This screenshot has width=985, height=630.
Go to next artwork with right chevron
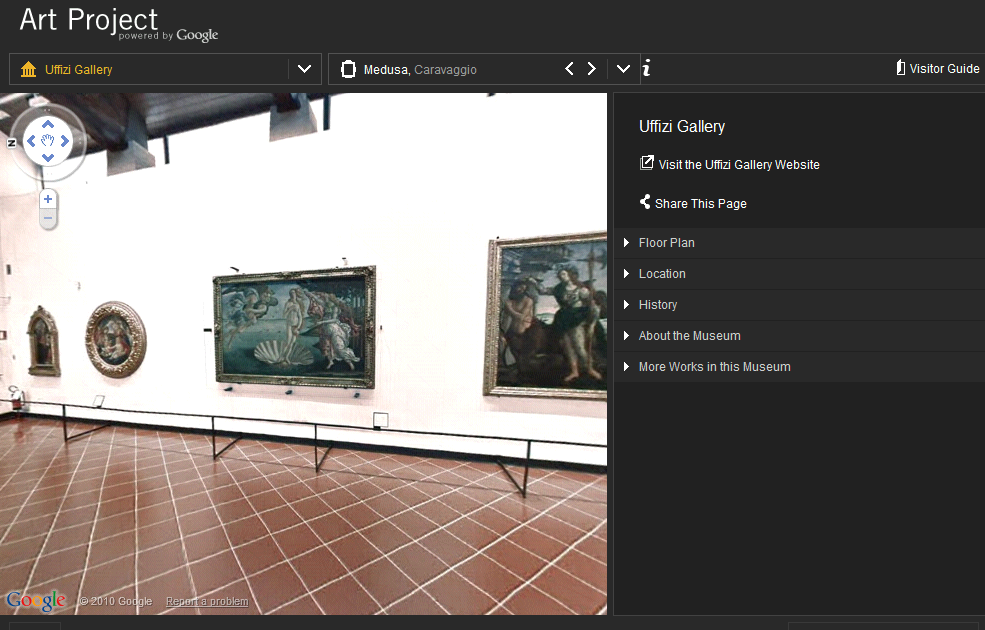(591, 68)
